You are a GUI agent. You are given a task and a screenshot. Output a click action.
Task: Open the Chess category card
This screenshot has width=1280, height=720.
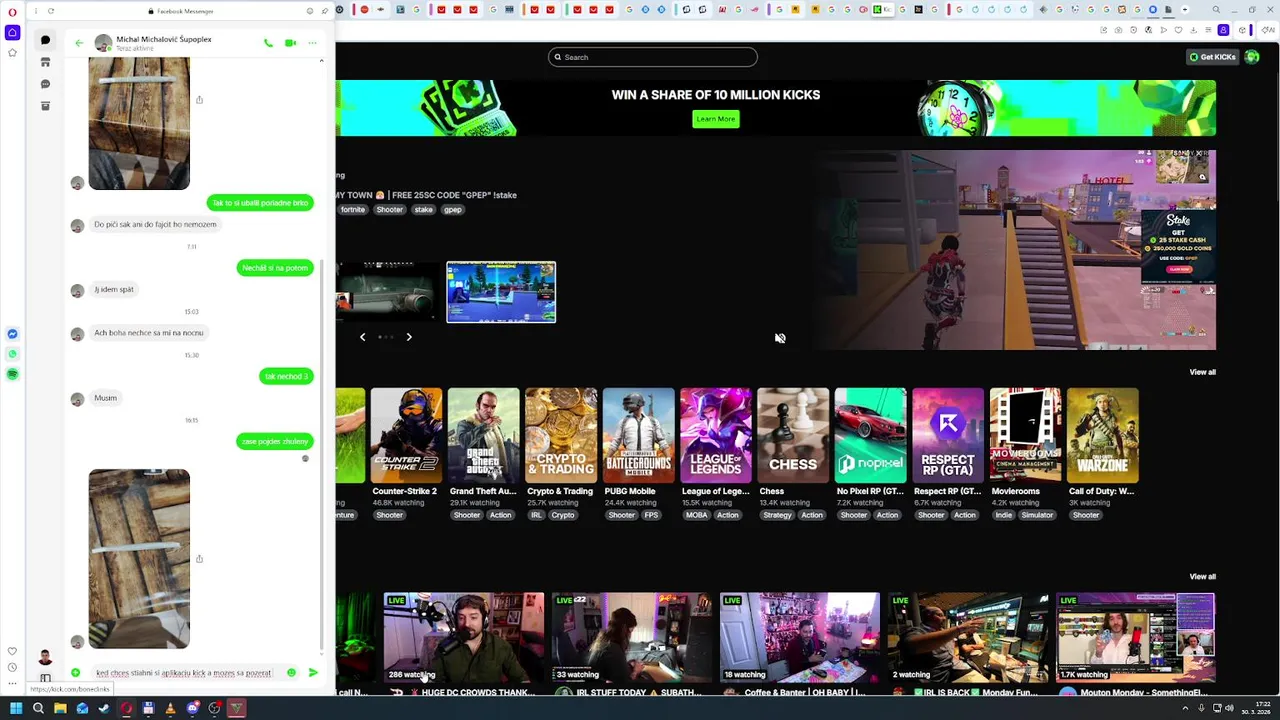(793, 435)
